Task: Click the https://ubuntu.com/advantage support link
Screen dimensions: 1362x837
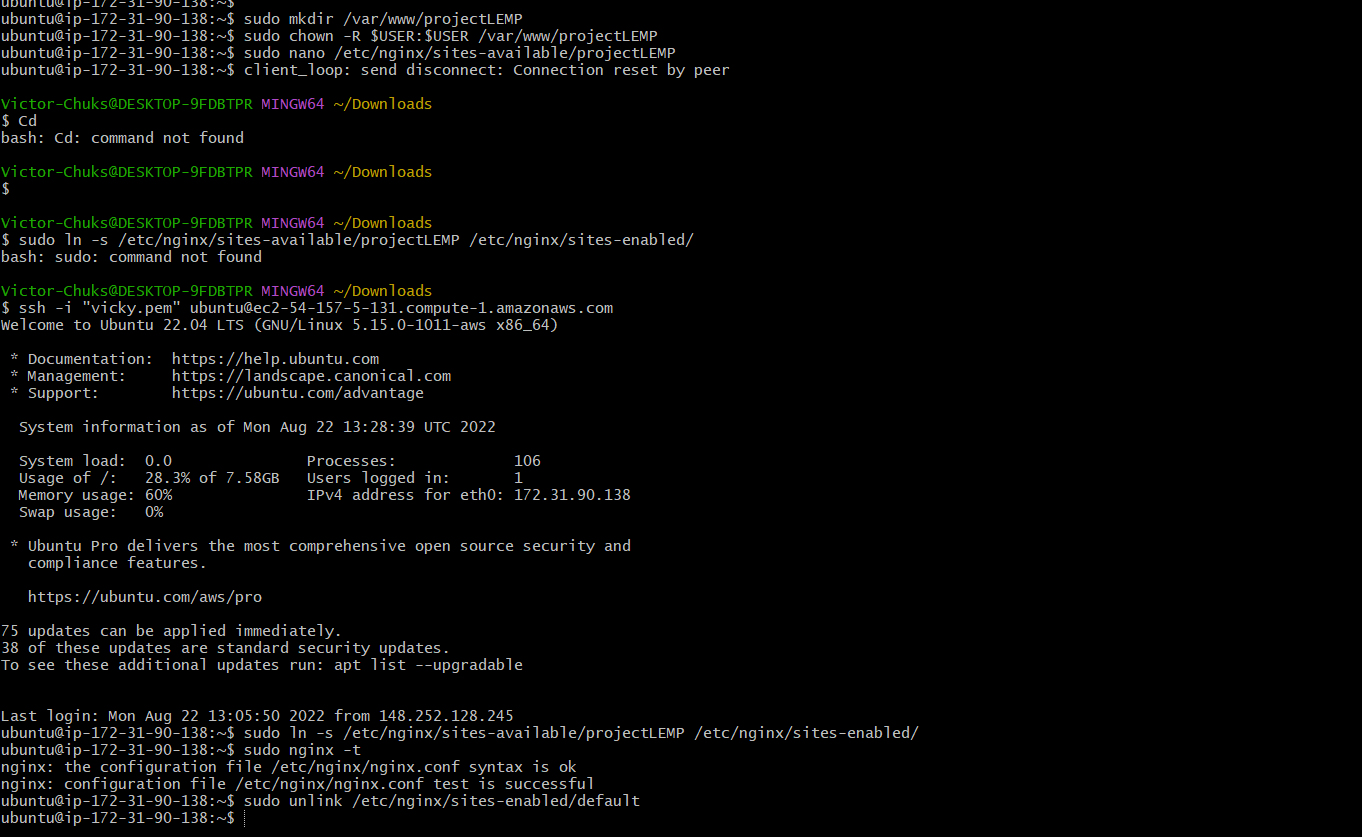Action: [297, 392]
